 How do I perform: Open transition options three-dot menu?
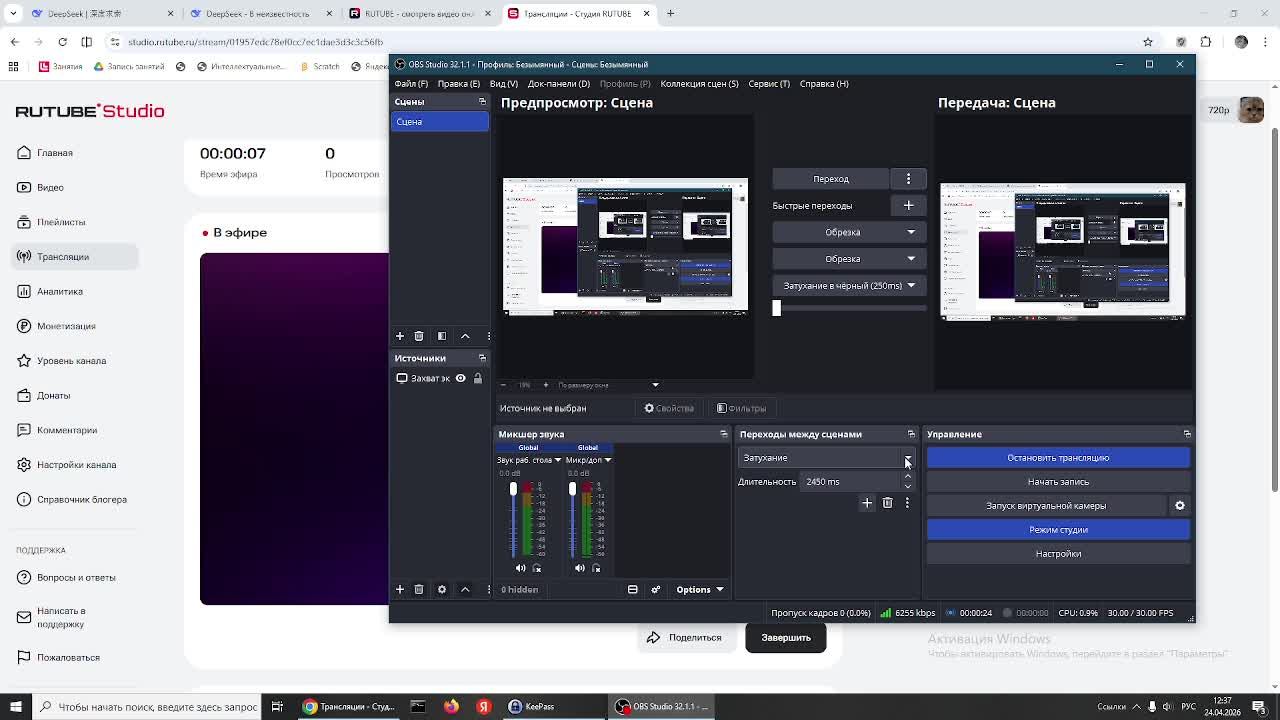908,179
